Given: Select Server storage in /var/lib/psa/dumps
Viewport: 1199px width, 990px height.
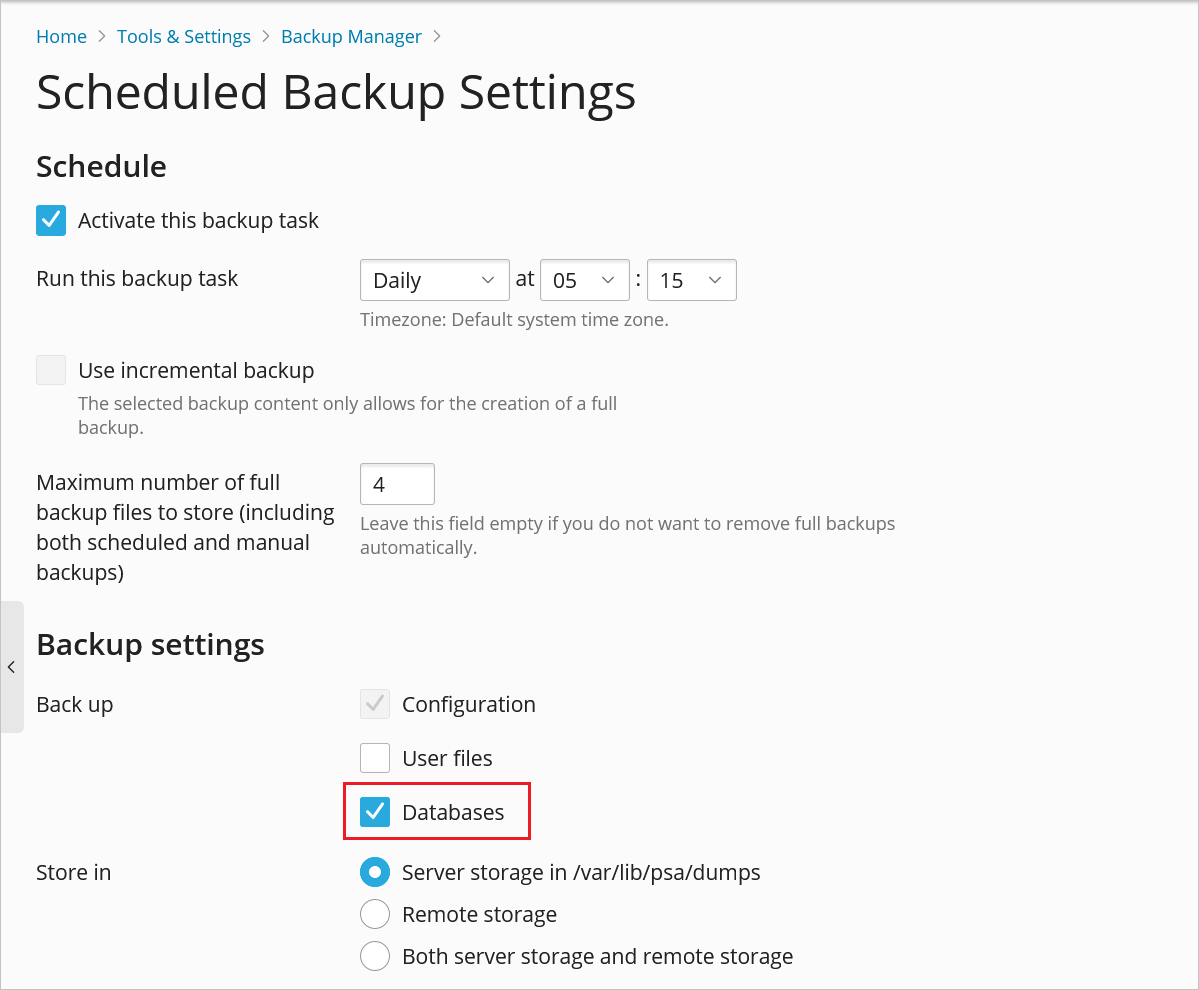Looking at the screenshot, I should (375, 873).
